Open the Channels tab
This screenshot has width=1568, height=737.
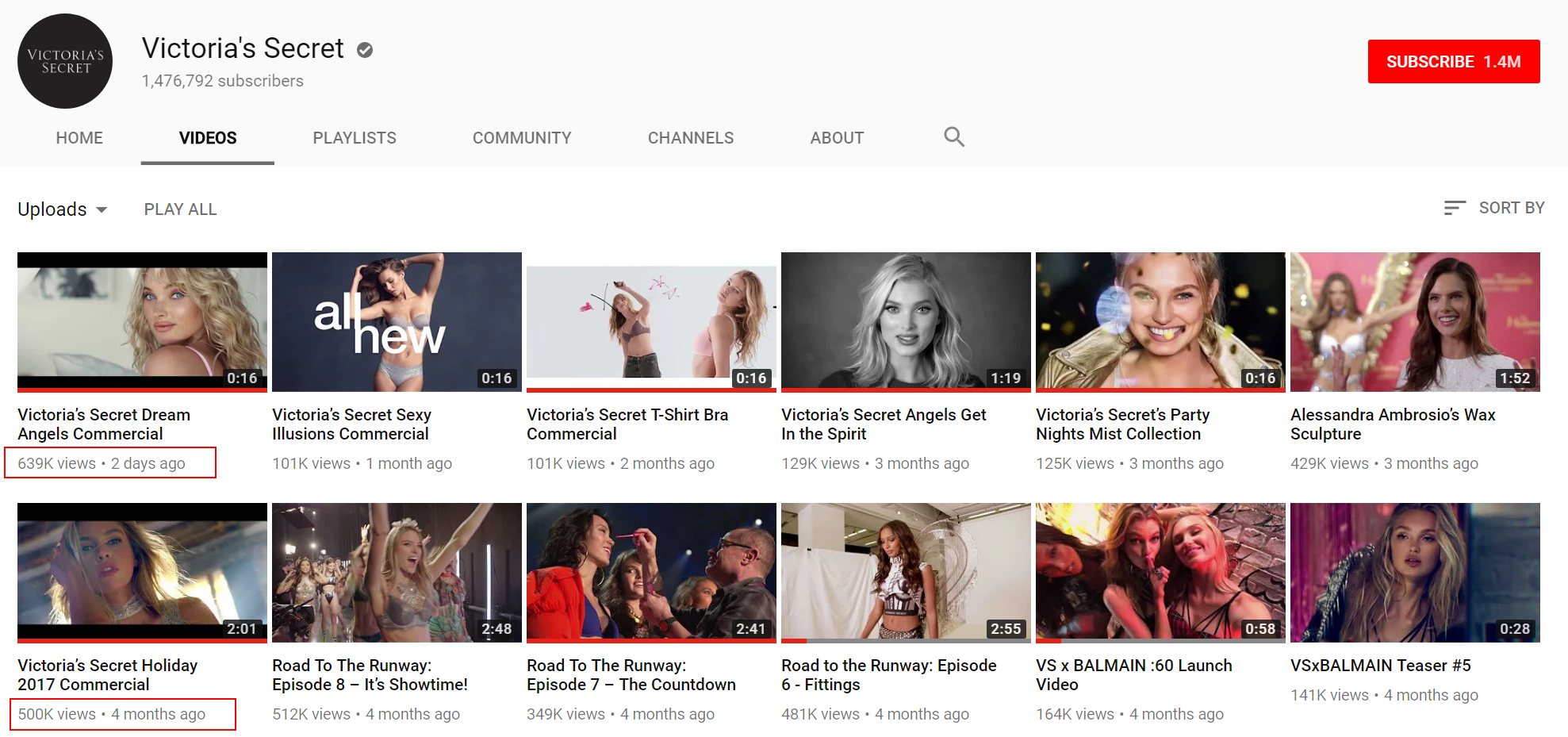click(x=691, y=138)
